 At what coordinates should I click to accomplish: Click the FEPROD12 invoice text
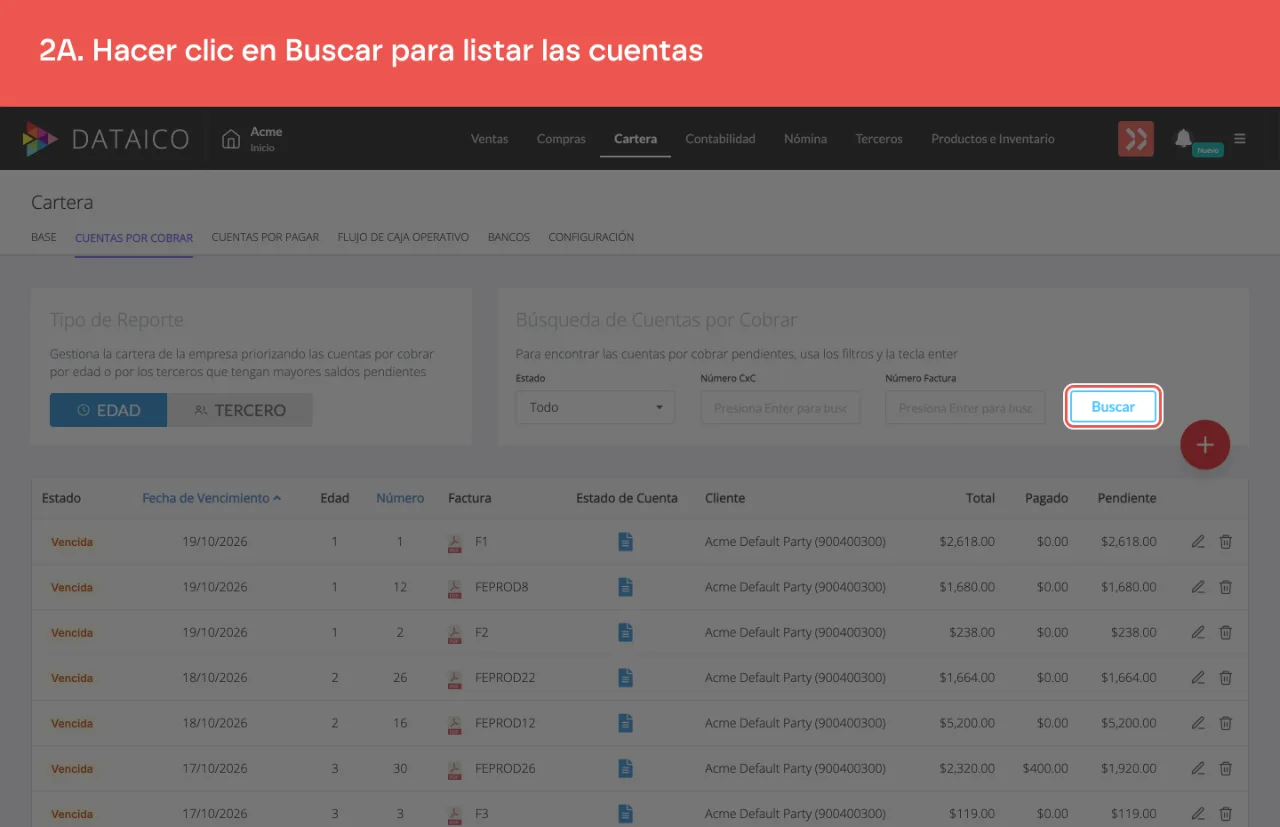pyautogui.click(x=505, y=723)
